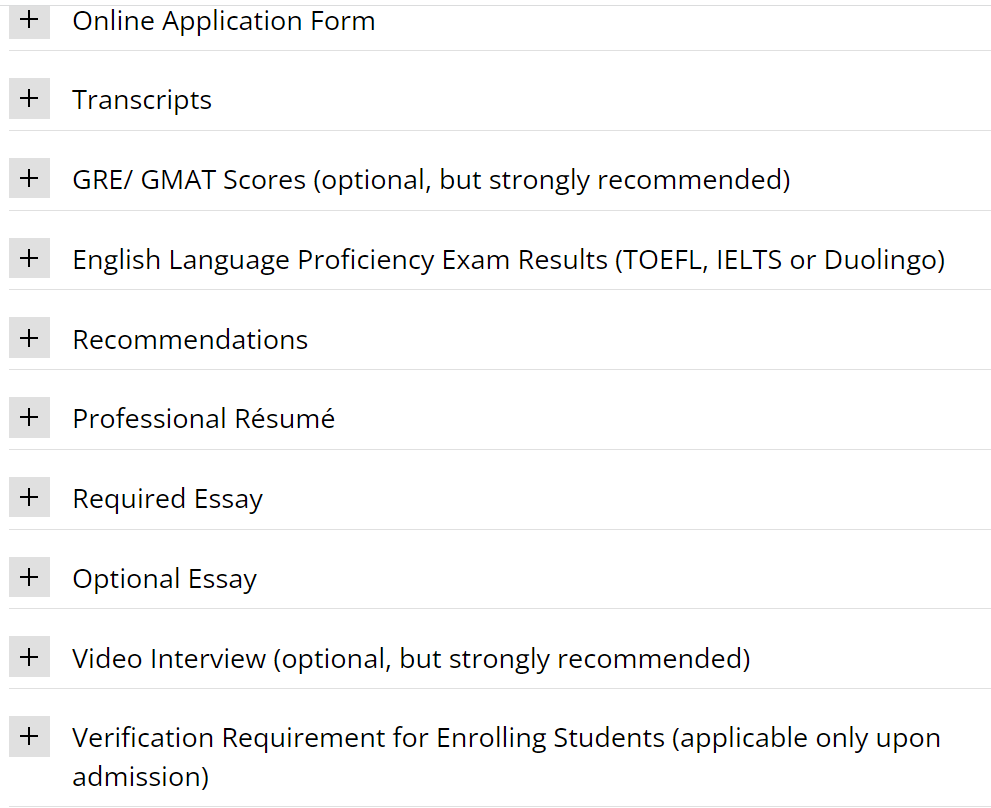The image size is (991, 808).
Task: Expand Recommendations using its plus icon
Action: click(29, 338)
